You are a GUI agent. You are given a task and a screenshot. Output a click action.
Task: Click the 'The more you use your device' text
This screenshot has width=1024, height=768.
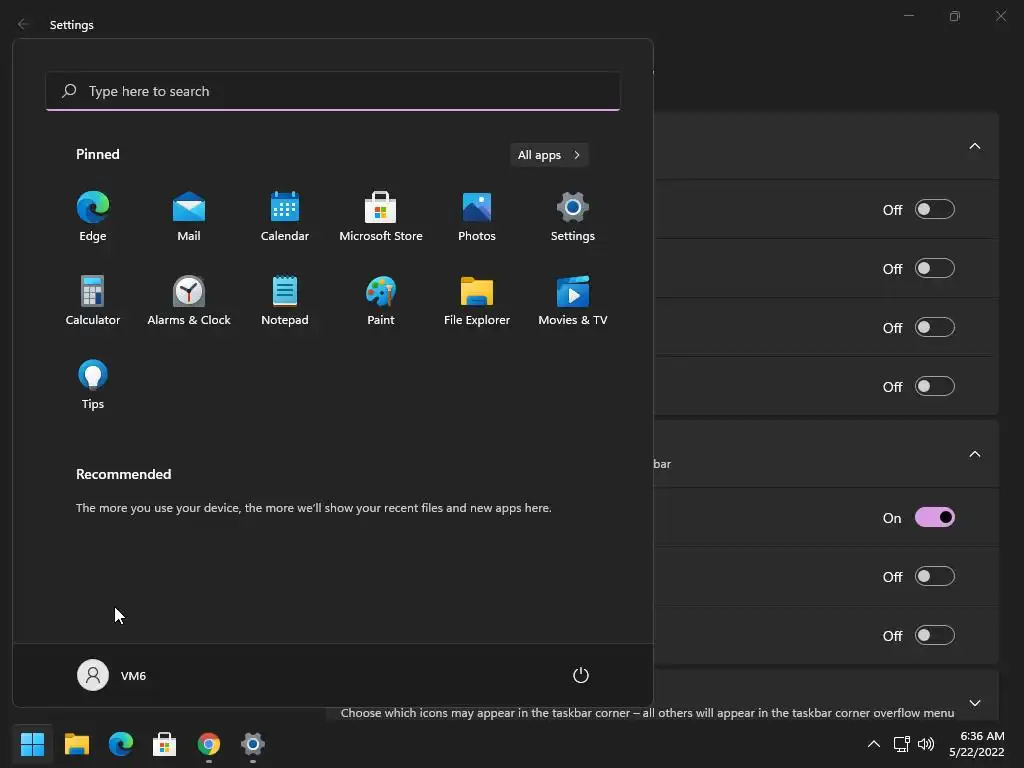[313, 507]
